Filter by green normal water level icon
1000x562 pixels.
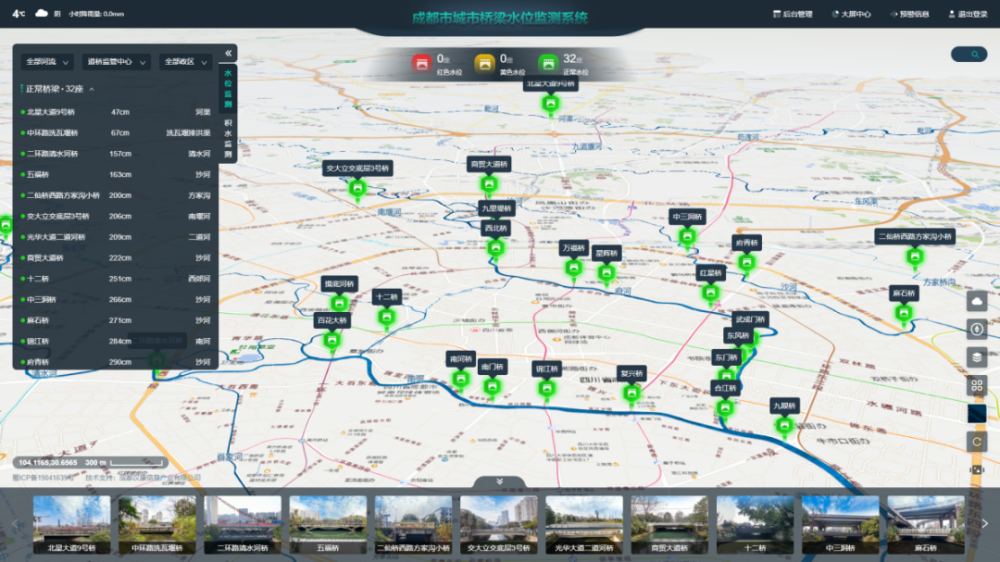[548, 63]
